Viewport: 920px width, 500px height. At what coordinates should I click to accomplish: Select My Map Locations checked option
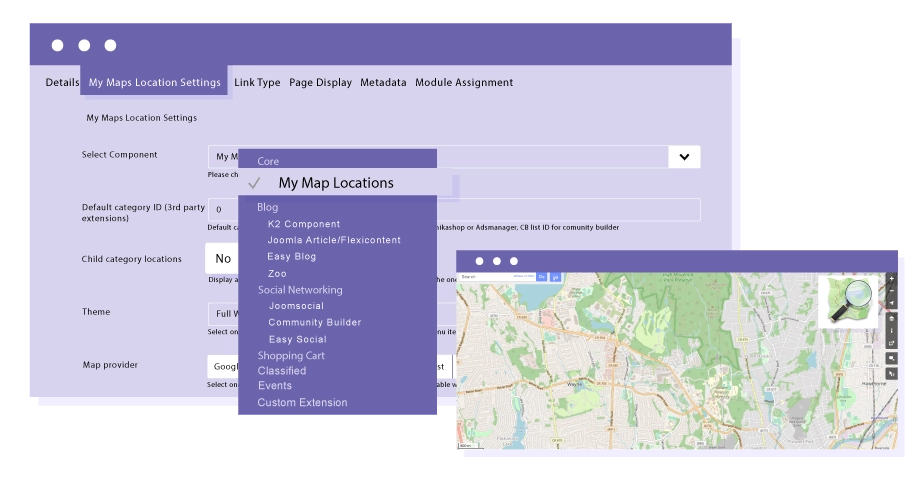[345, 183]
